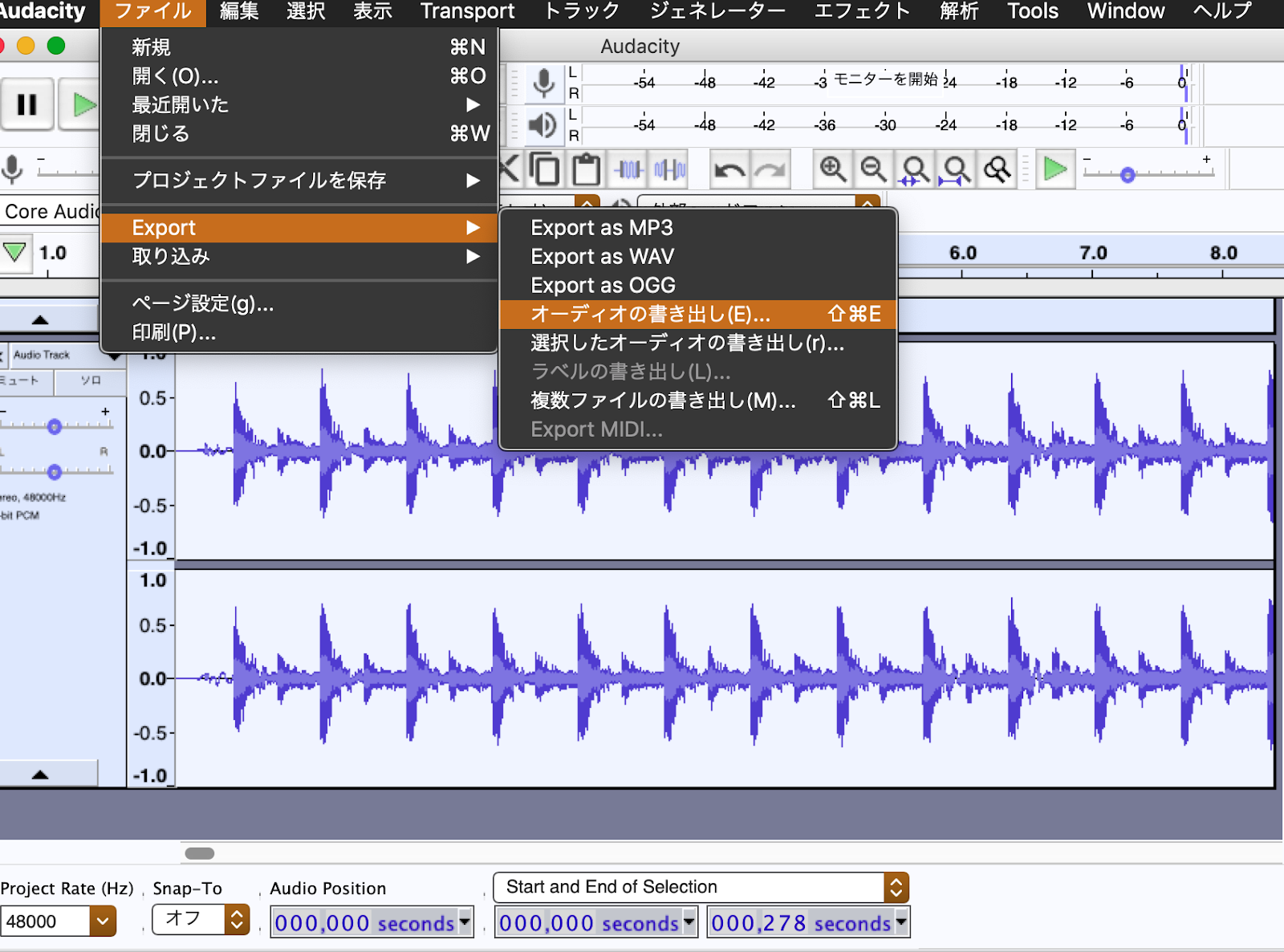Click the Redo arrow icon
The image size is (1284, 952).
[770, 169]
